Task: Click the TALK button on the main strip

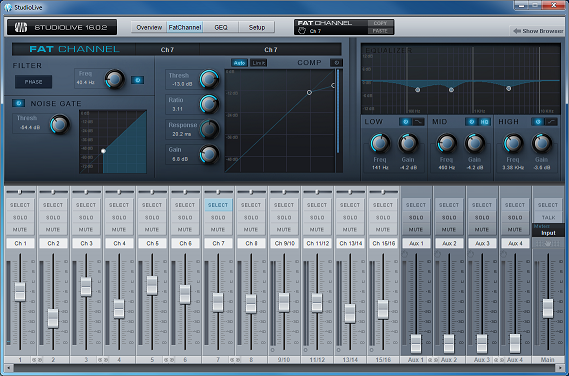Action: [x=548, y=217]
